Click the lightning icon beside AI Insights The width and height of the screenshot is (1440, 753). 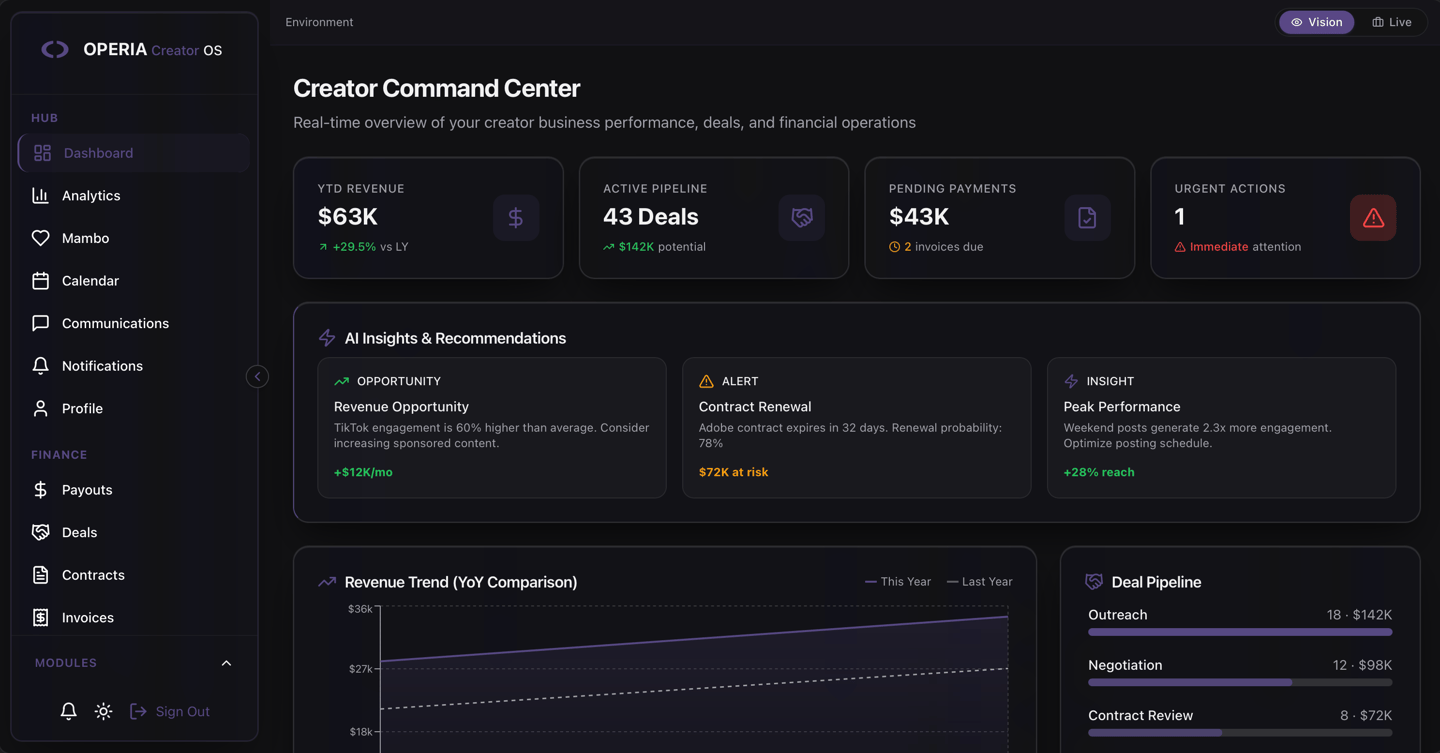click(327, 338)
